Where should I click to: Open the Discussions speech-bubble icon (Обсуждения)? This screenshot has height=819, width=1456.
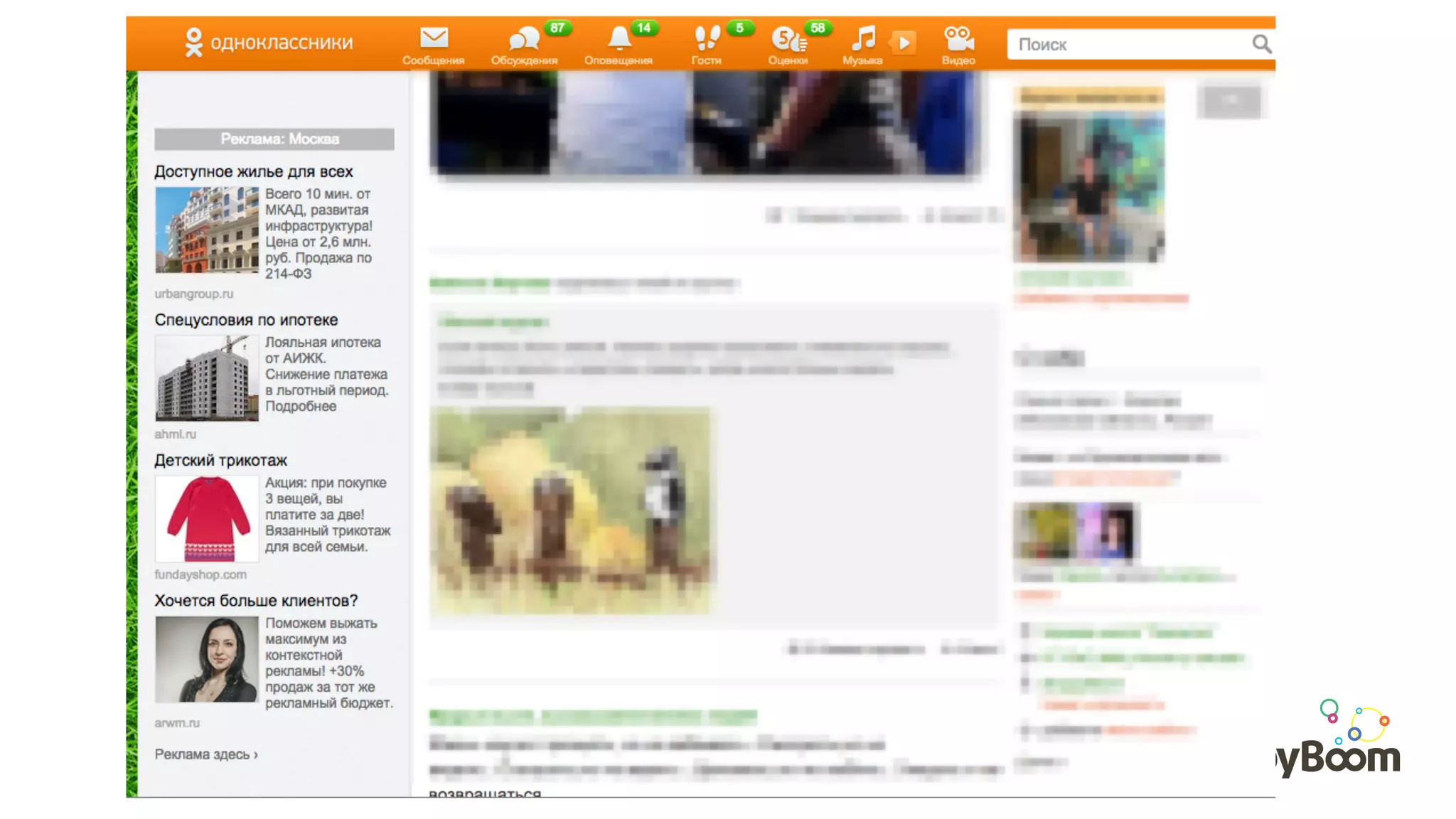(525, 38)
